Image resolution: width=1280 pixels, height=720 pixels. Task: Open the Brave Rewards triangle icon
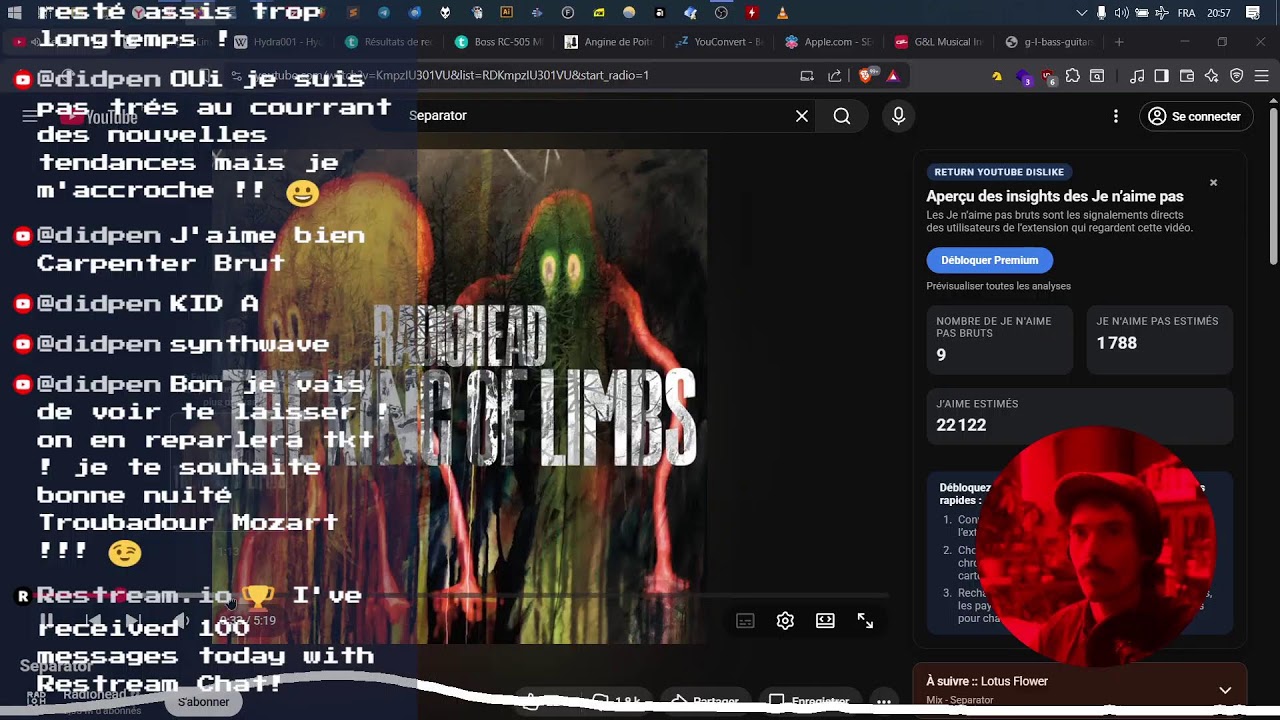(x=893, y=75)
